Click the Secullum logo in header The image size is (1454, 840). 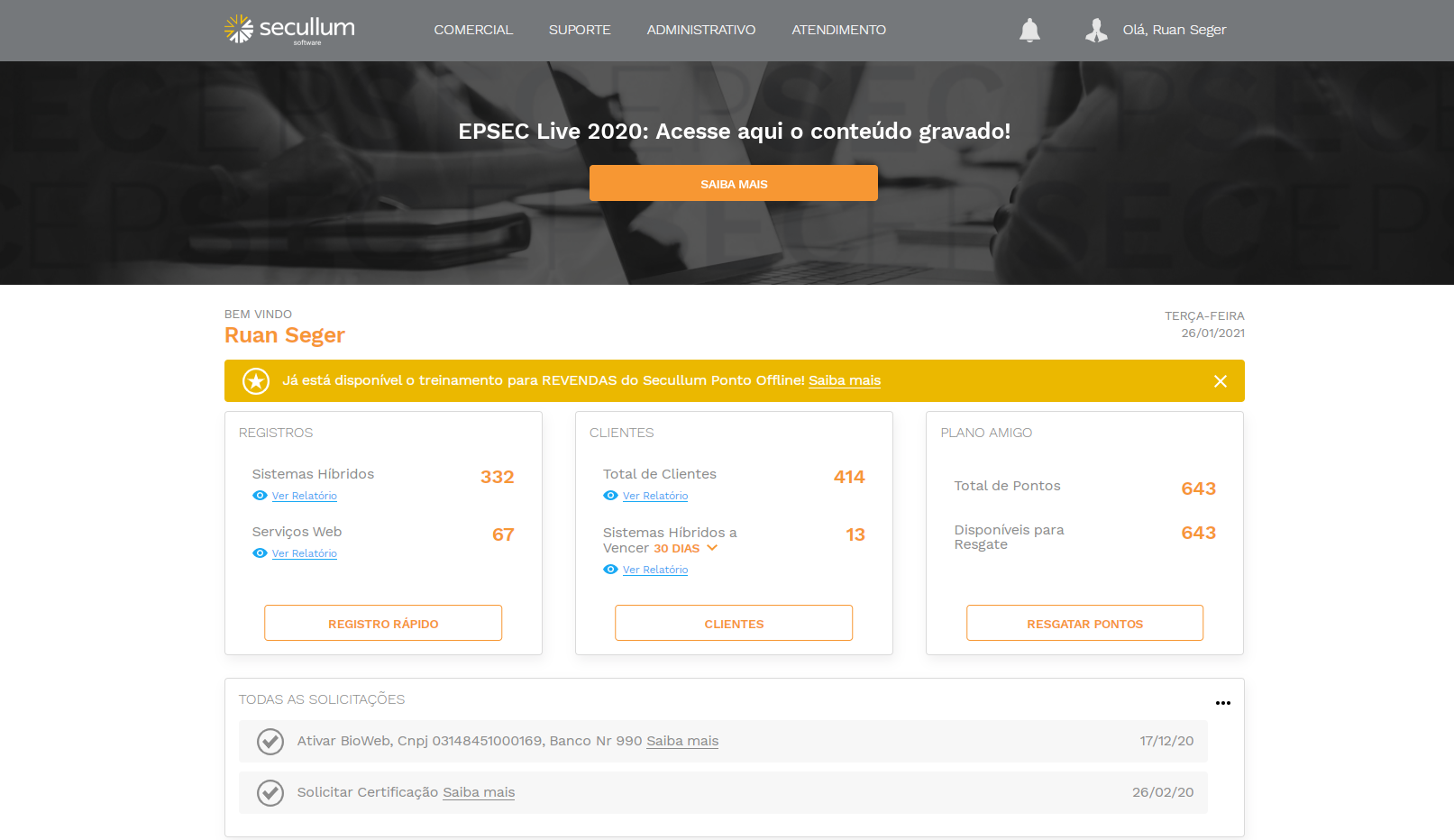(289, 30)
